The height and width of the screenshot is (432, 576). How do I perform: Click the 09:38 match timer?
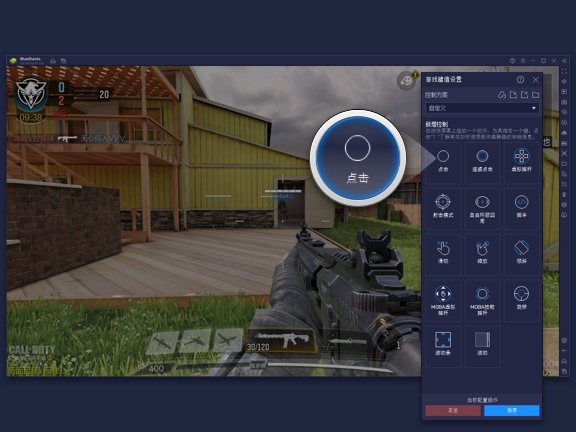[31, 117]
